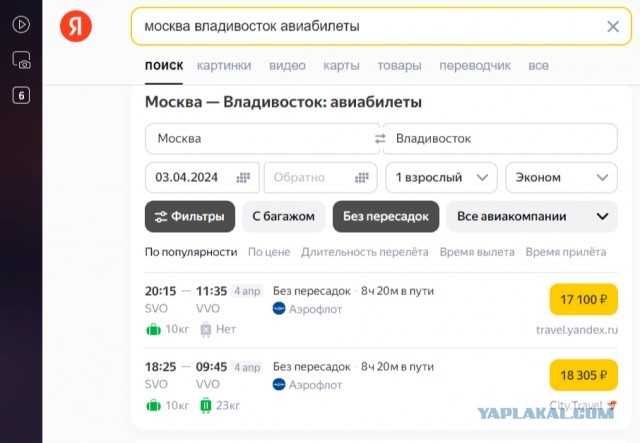Image resolution: width=640 pixels, height=443 pixels.
Task: Click the no-baggage icon next to Нет
Action: pyautogui.click(x=206, y=329)
